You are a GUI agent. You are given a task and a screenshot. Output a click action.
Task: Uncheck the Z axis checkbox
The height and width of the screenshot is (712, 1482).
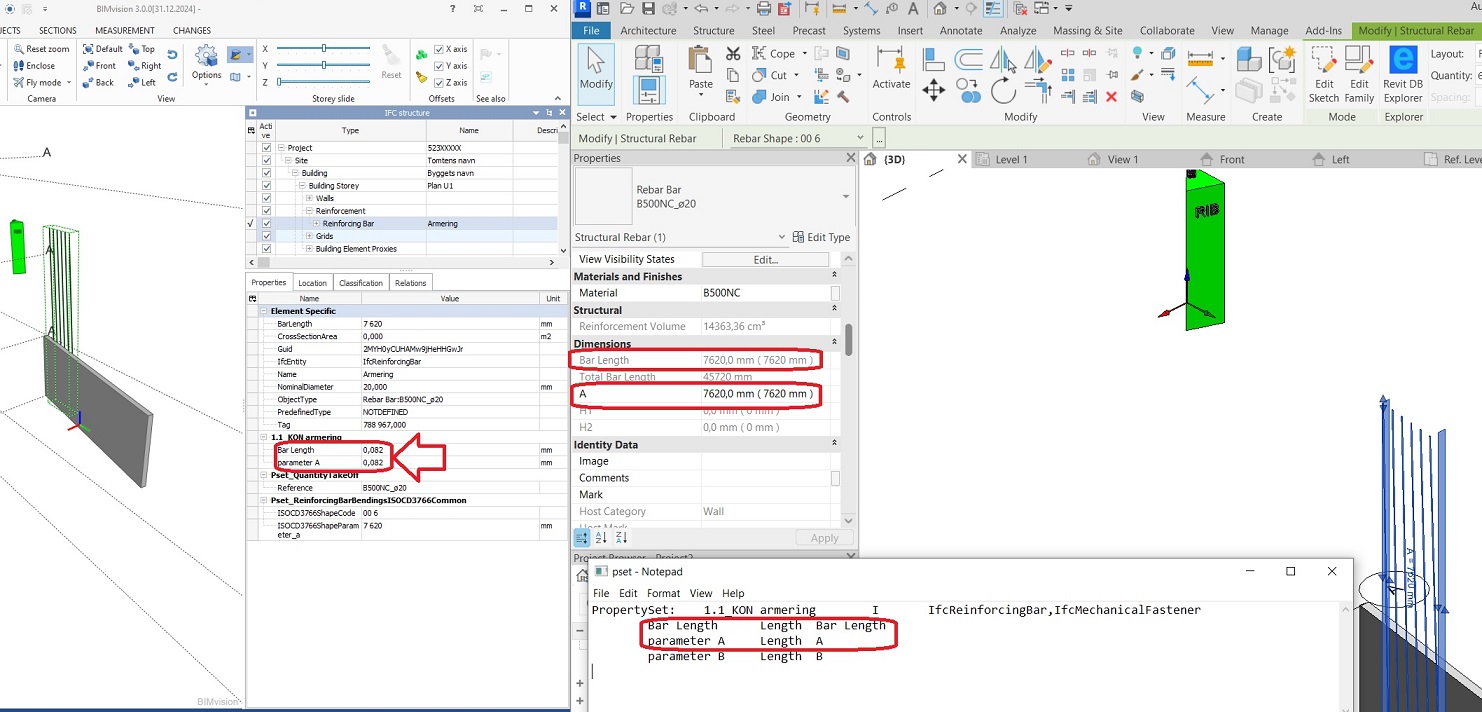[439, 82]
